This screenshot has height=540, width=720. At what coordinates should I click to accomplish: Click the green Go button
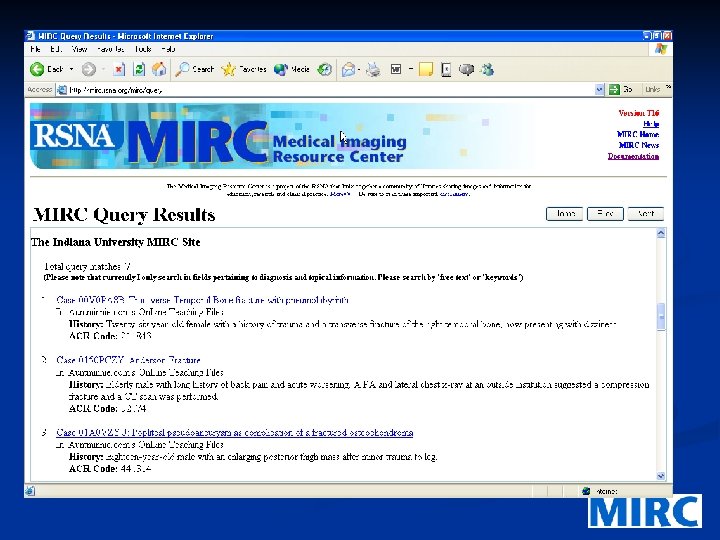point(621,90)
